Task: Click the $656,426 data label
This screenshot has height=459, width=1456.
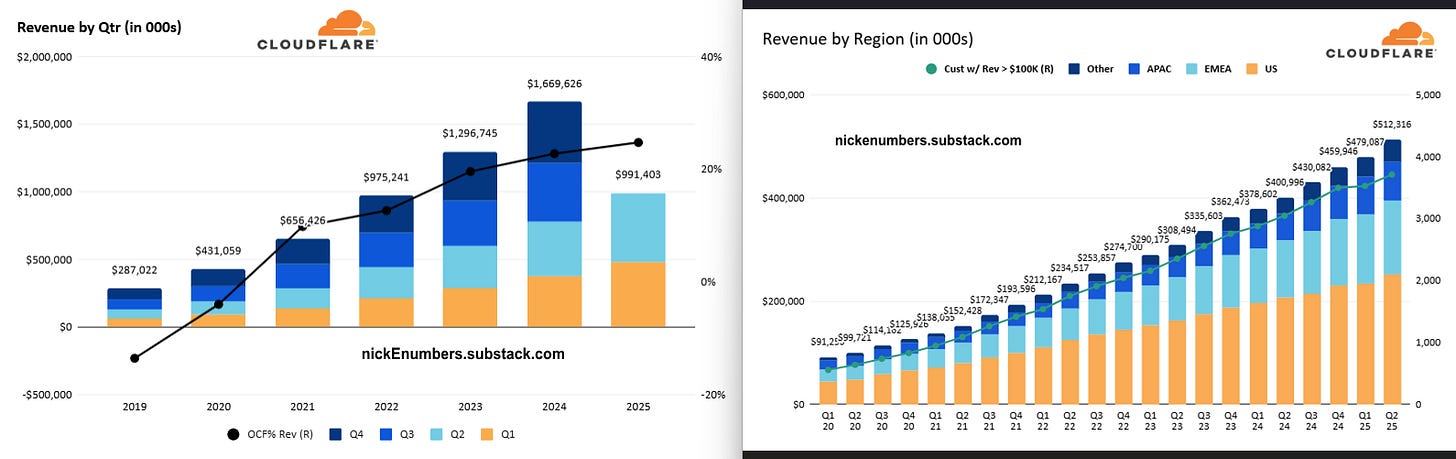Action: (304, 220)
